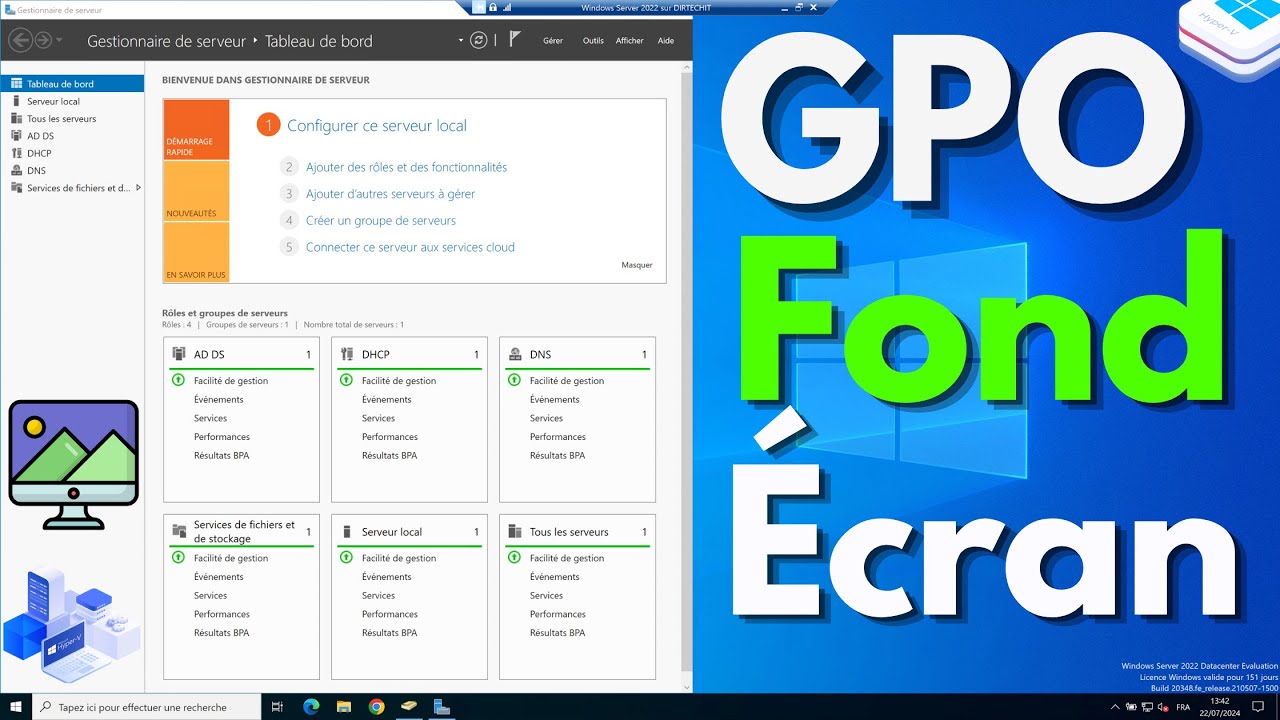
Task: Click the AD DS tile header icon
Action: (x=179, y=354)
